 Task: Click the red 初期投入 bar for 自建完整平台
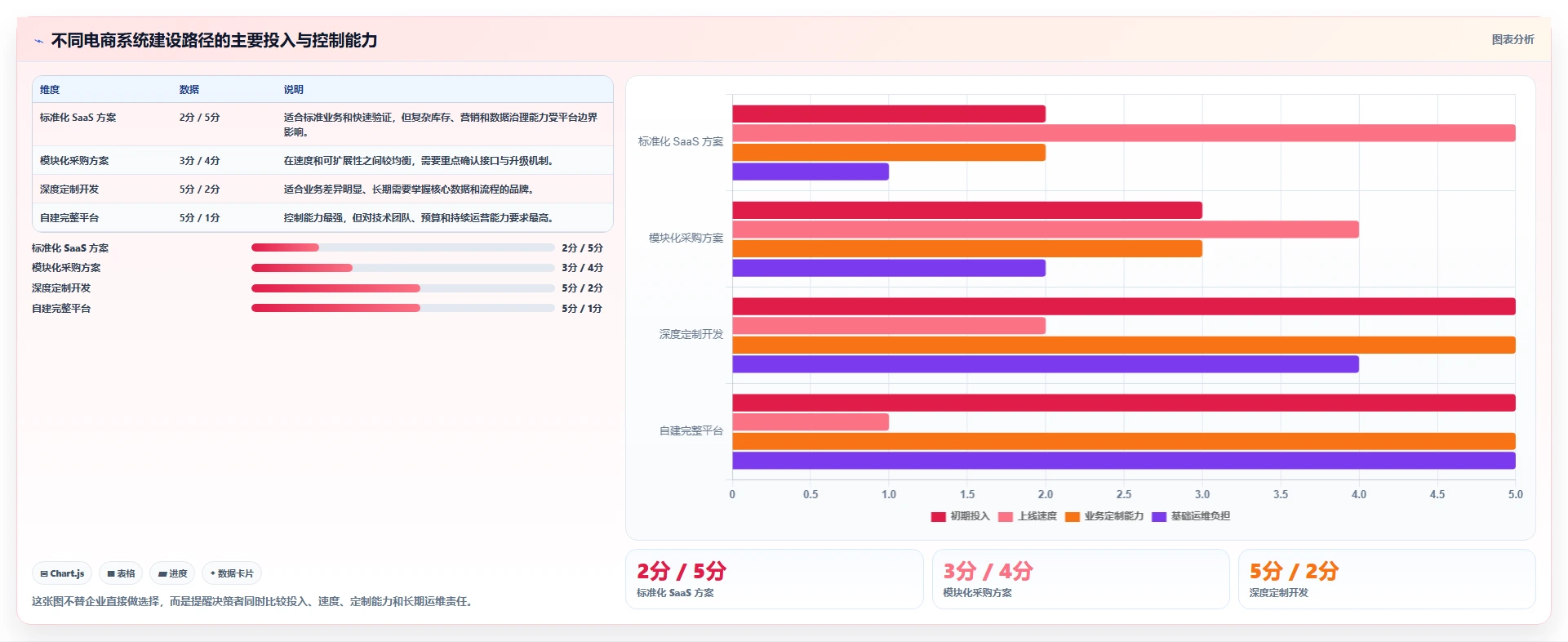click(x=1124, y=403)
